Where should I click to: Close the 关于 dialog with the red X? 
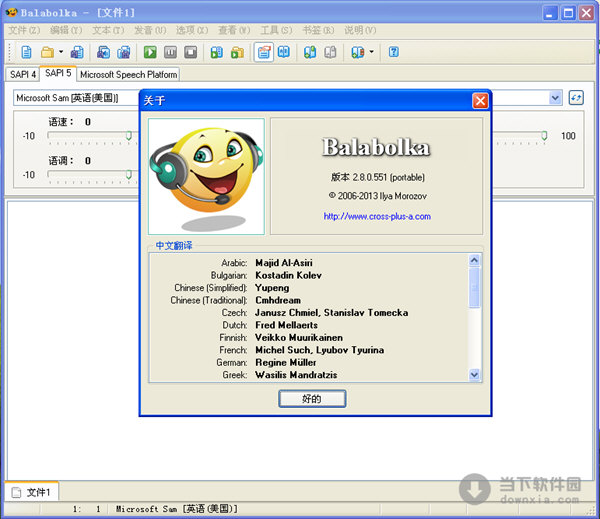480,101
